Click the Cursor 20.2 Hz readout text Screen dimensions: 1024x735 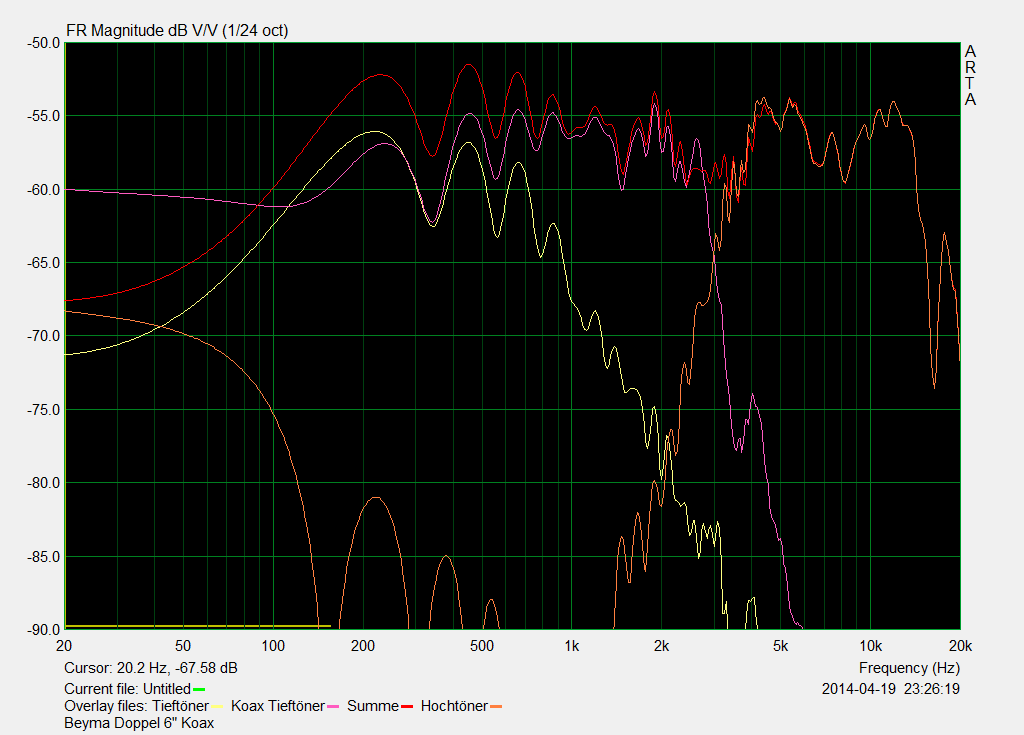point(150,668)
